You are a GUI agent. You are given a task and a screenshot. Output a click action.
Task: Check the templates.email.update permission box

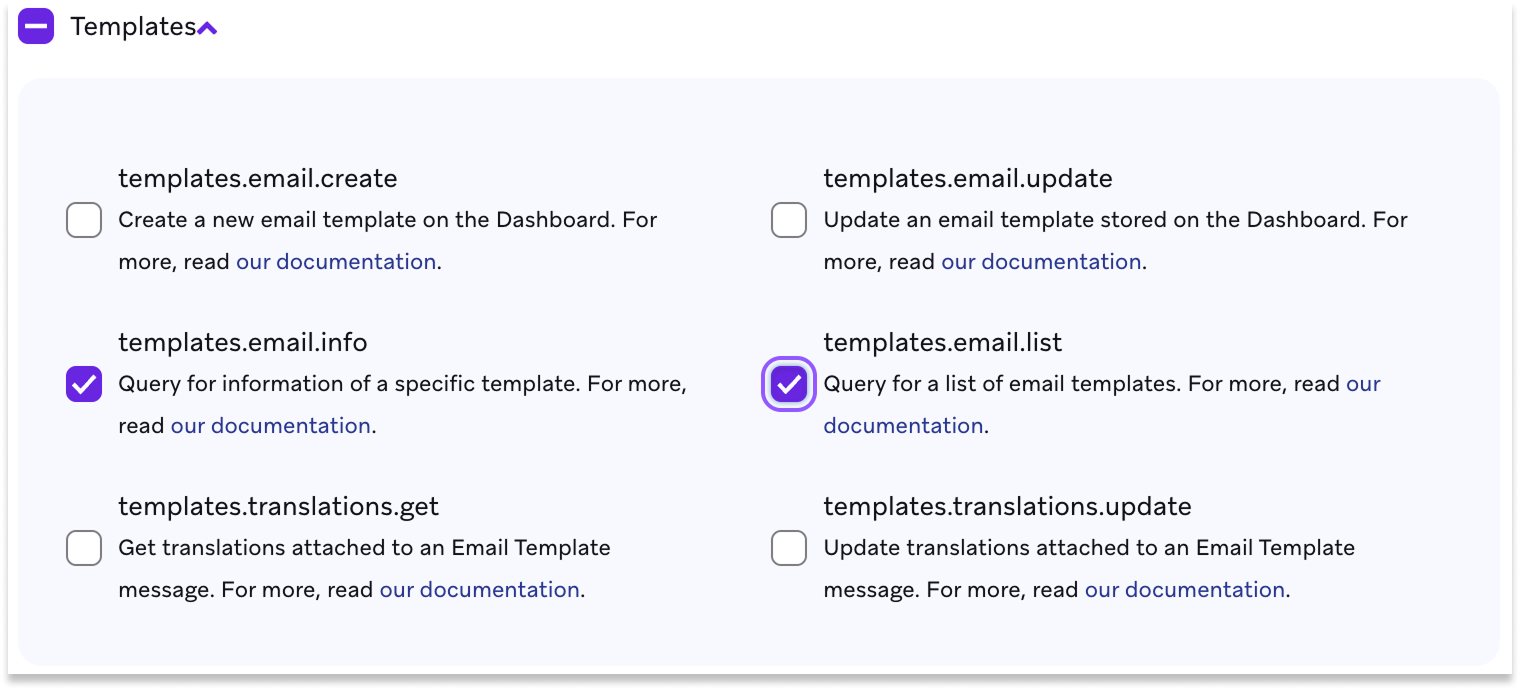[789, 220]
